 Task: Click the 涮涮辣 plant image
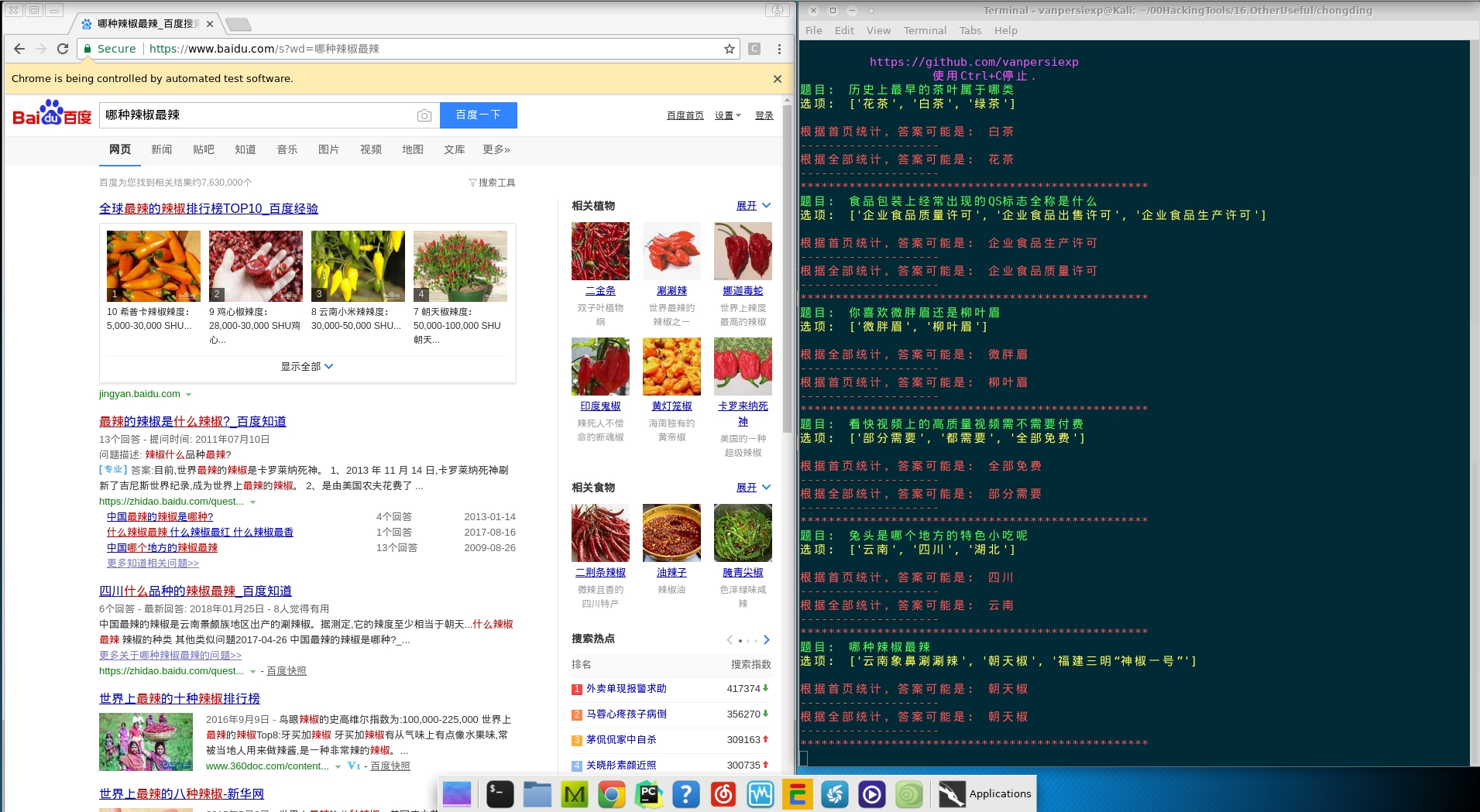click(671, 251)
